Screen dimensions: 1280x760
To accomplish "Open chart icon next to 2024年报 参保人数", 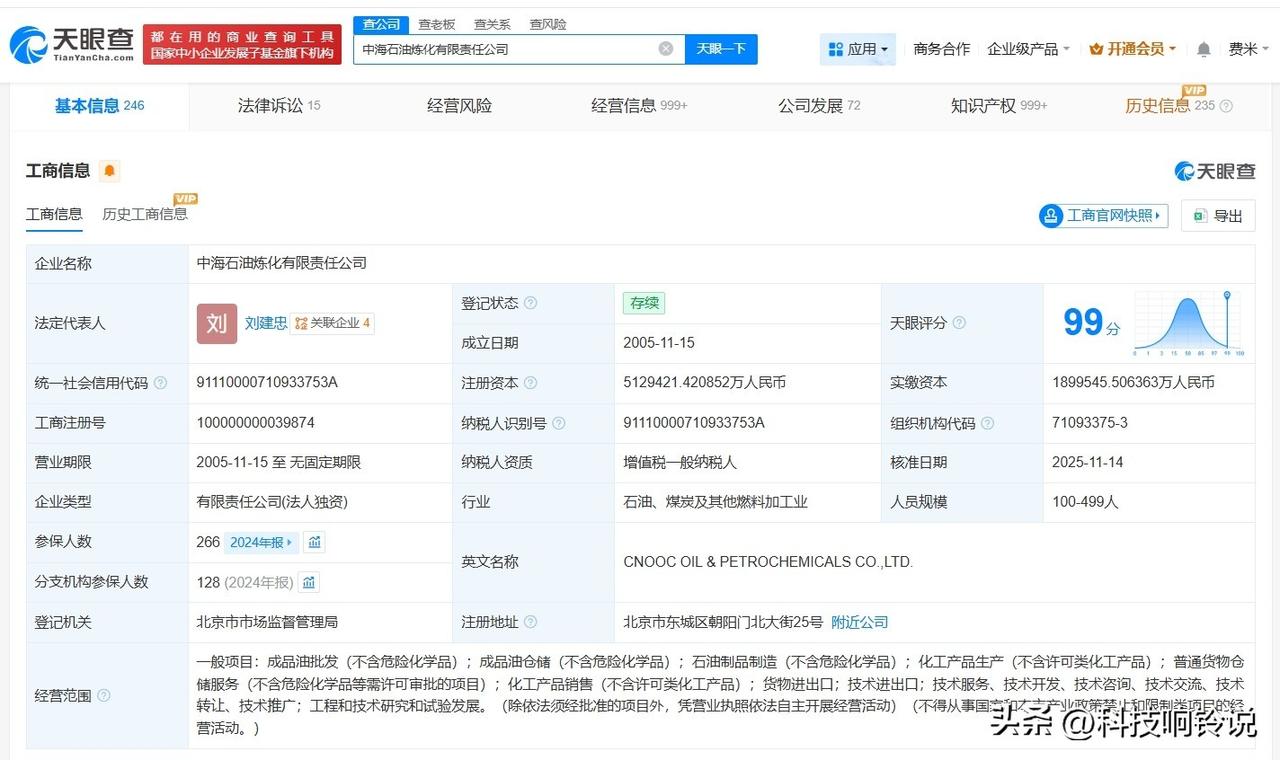I will pyautogui.click(x=315, y=542).
